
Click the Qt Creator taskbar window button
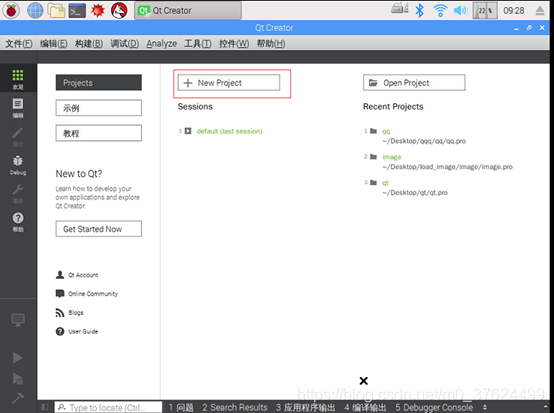pos(188,11)
